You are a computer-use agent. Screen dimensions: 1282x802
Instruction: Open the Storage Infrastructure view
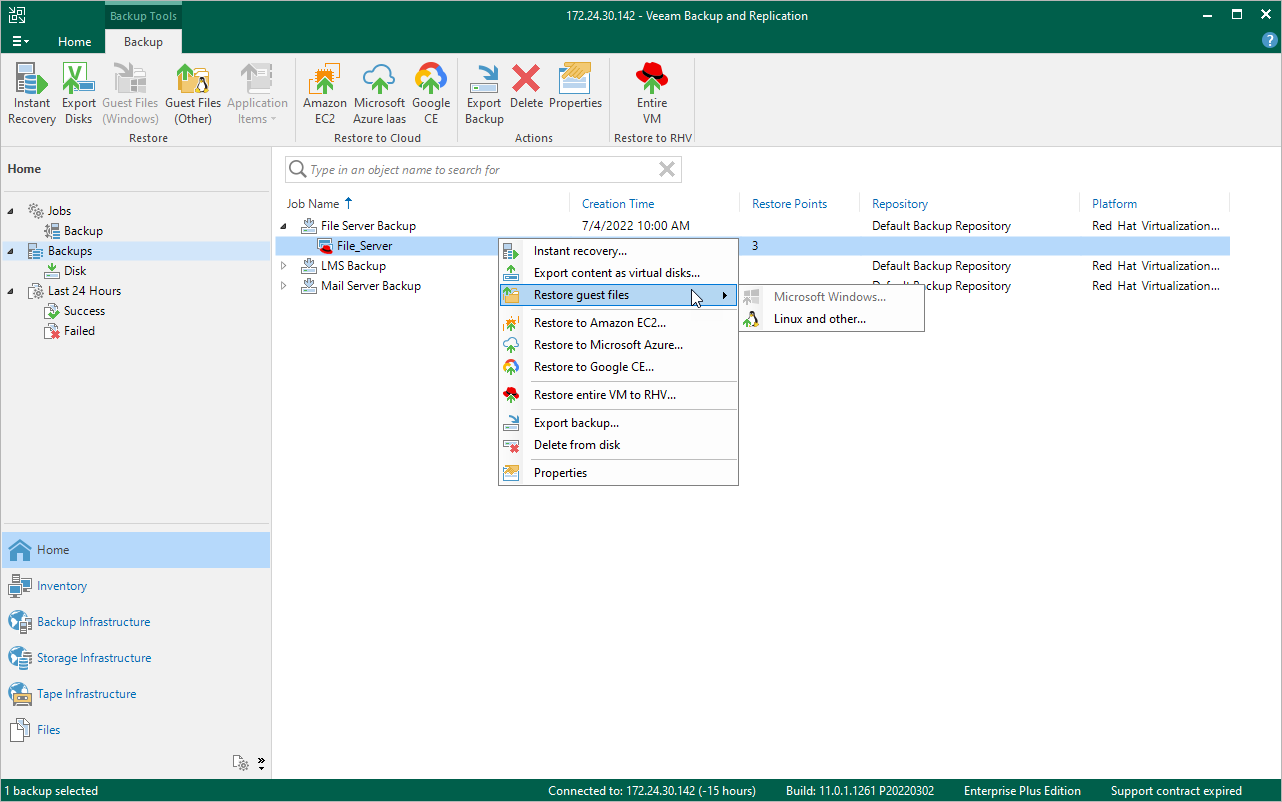point(136,658)
